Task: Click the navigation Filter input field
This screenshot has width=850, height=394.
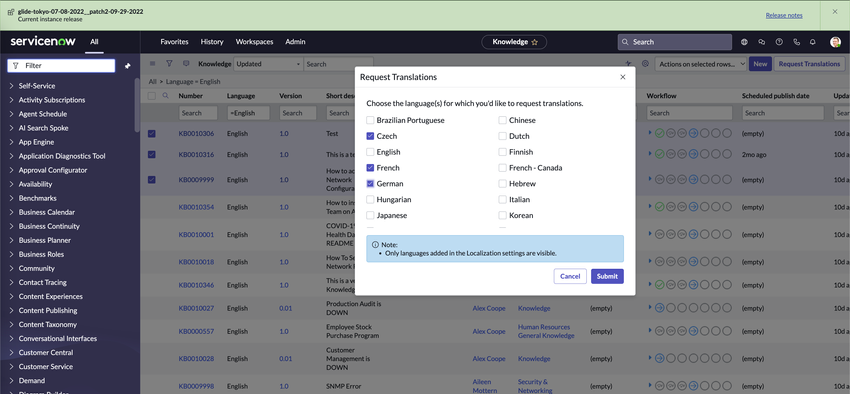Action: coord(61,66)
